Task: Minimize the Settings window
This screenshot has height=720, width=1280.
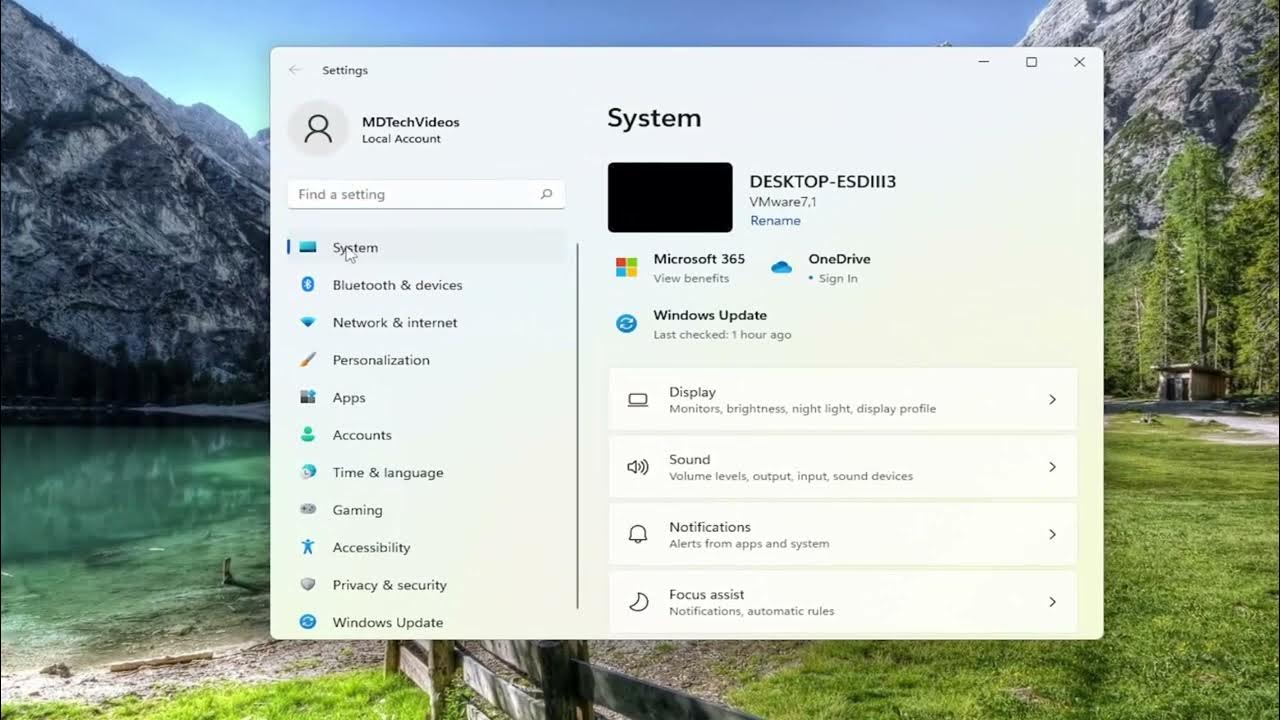Action: pyautogui.click(x=984, y=62)
